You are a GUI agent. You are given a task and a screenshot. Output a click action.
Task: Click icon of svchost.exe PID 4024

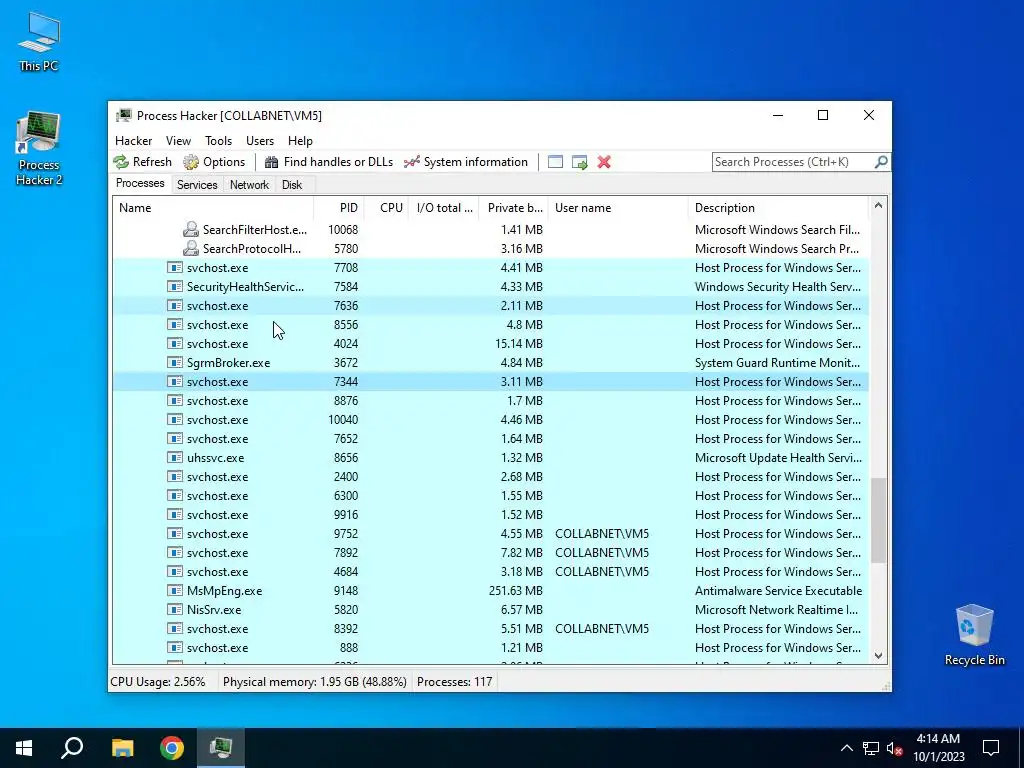coord(174,344)
